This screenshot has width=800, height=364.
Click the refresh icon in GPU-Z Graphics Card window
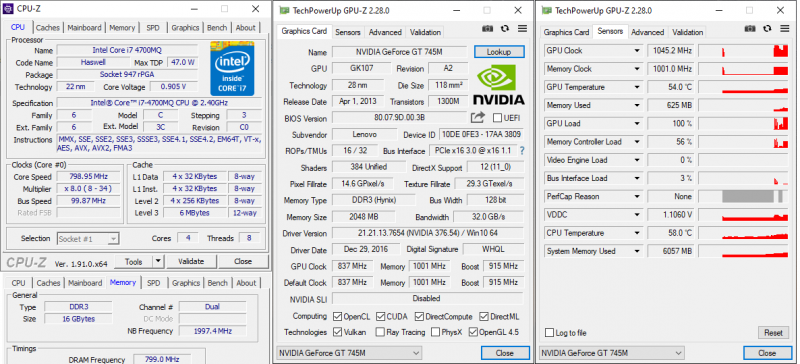pyautogui.click(x=505, y=29)
